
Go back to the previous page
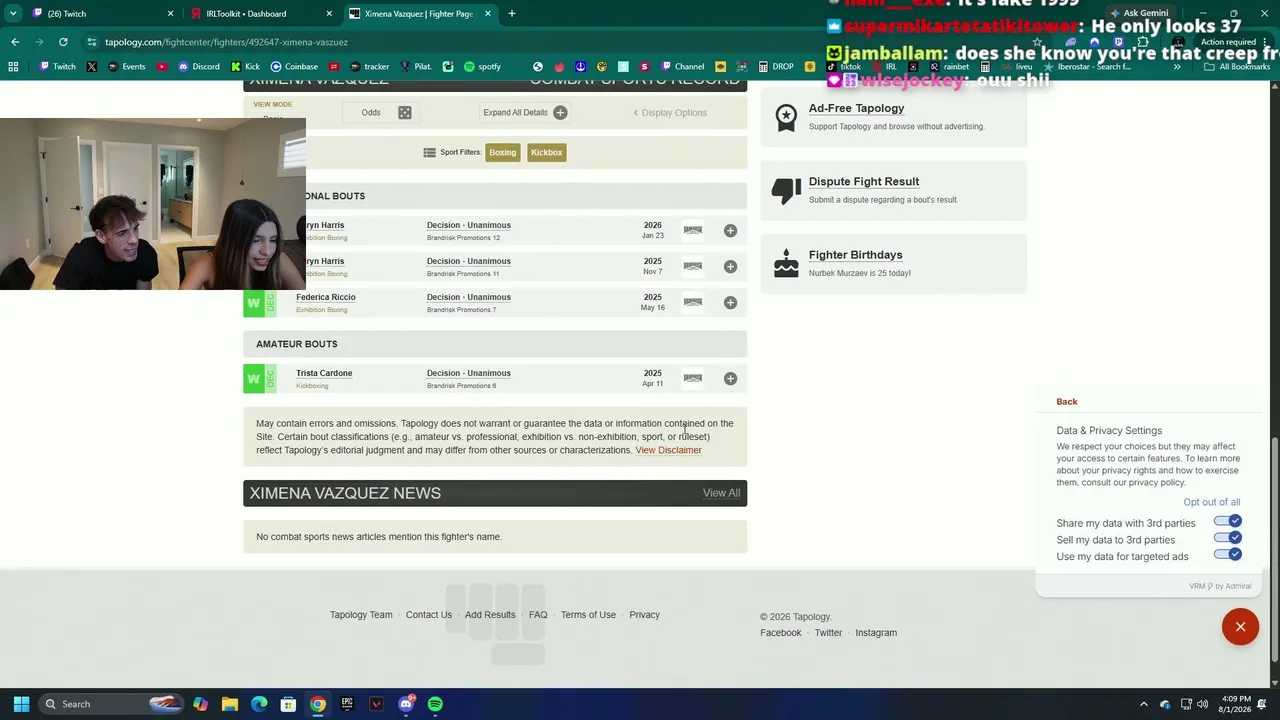coord(15,42)
